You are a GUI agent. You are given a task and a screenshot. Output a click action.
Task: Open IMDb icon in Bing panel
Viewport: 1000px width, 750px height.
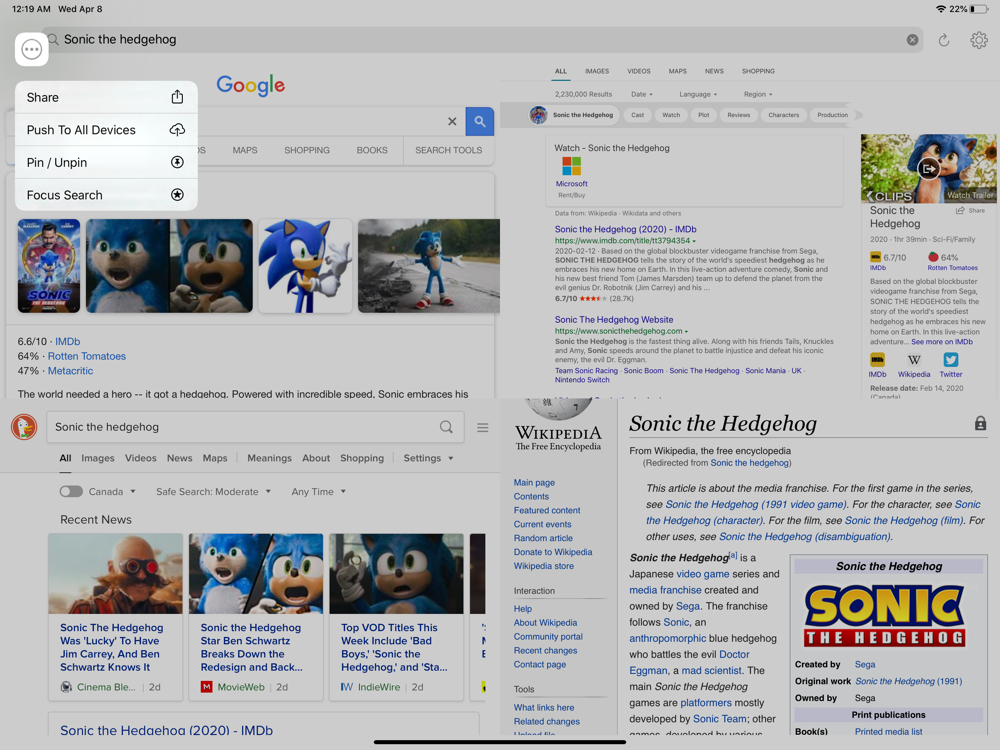coord(878,360)
